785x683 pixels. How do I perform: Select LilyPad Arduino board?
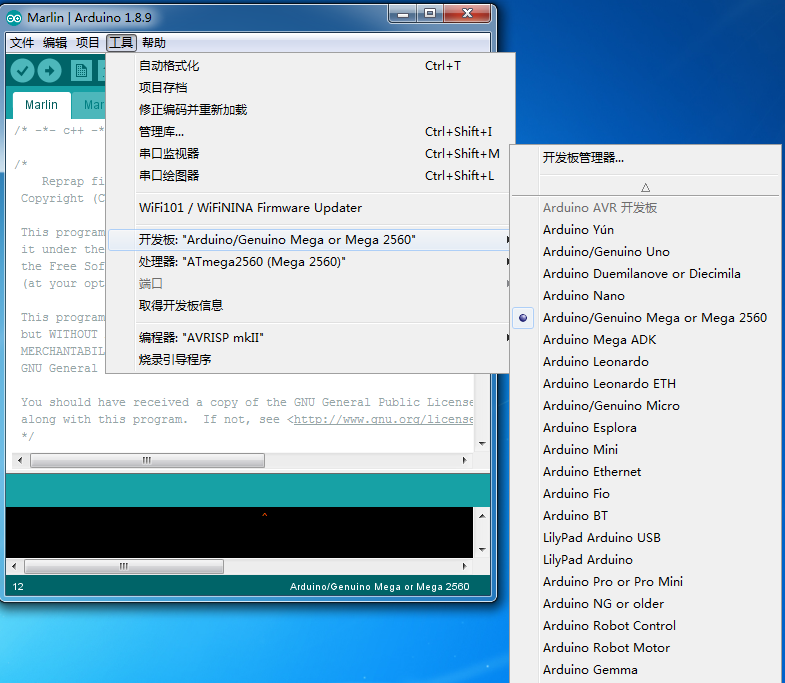click(x=646, y=560)
